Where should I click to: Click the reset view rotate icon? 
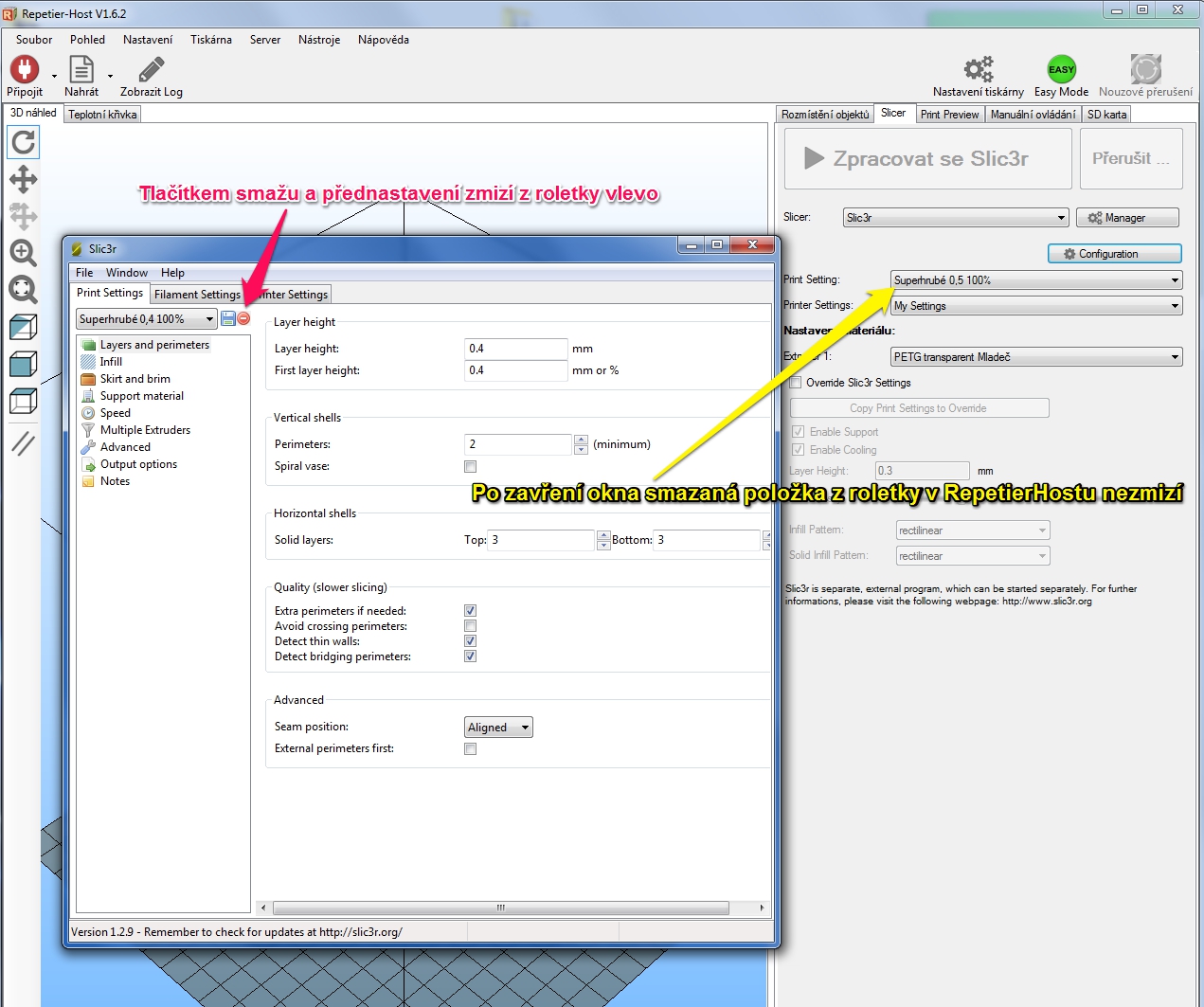(23, 143)
